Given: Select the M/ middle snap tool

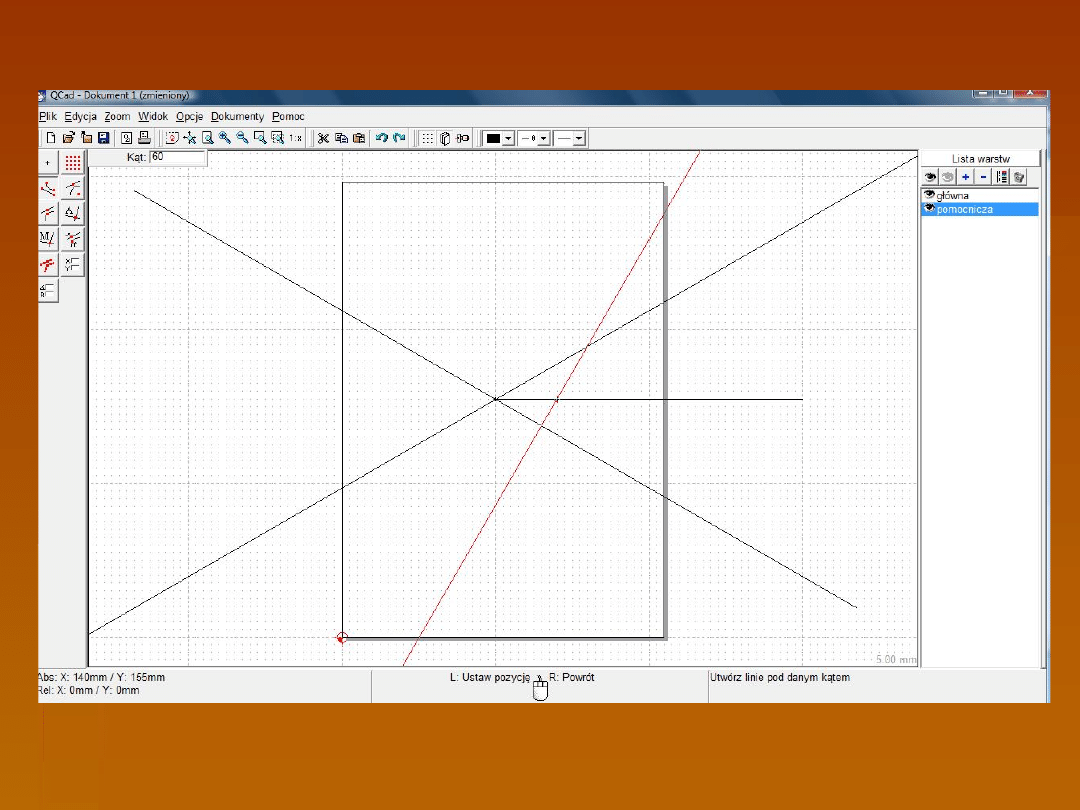Looking at the screenshot, I should [47, 238].
